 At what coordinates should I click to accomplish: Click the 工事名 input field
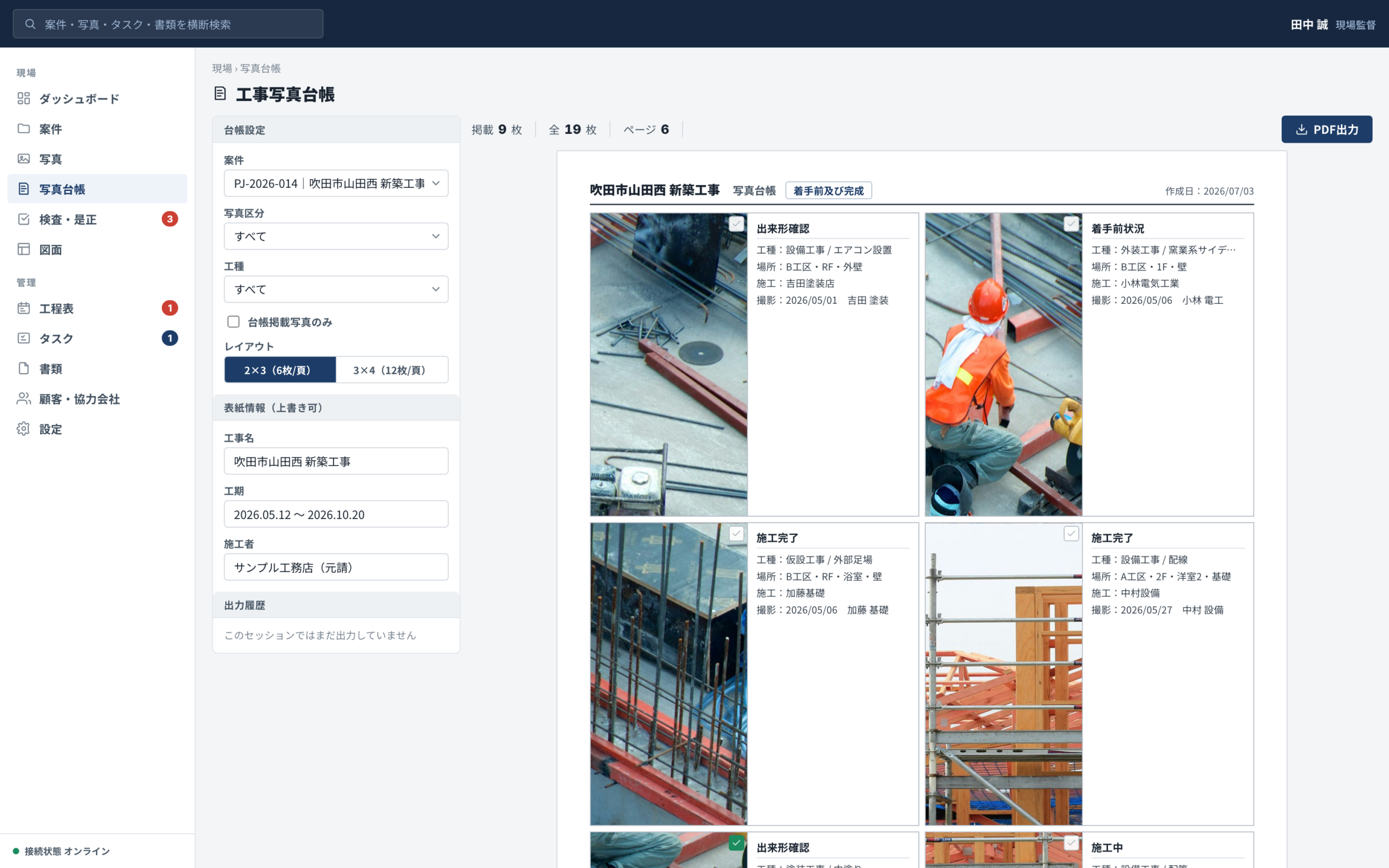point(336,461)
